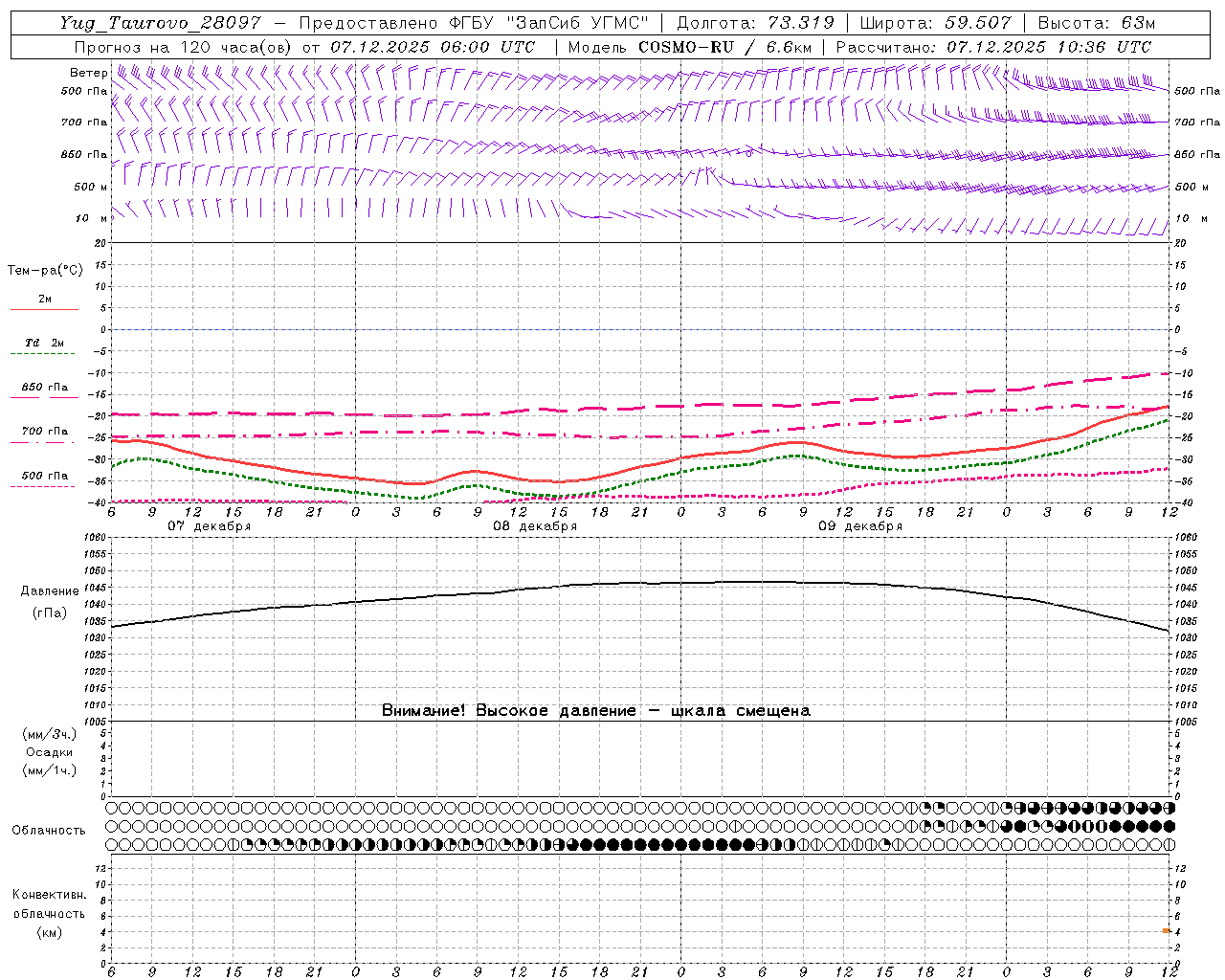
Task: Click the Широта: 59.507 value
Action: pyautogui.click(x=935, y=23)
